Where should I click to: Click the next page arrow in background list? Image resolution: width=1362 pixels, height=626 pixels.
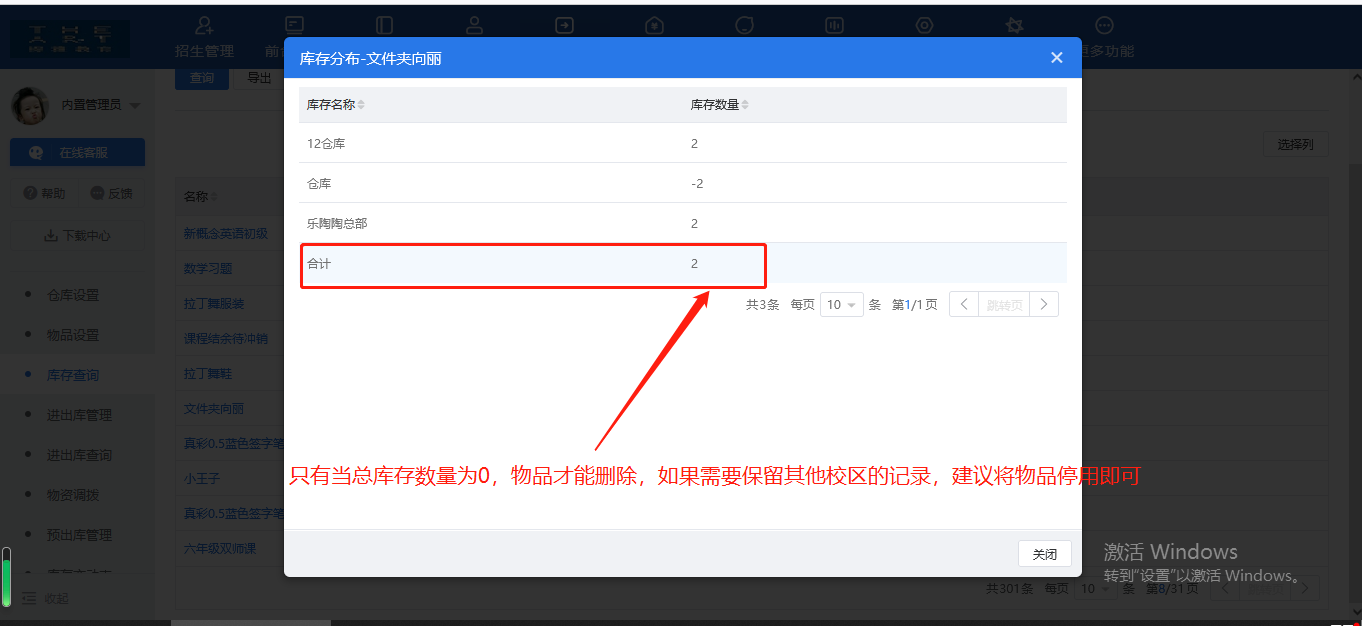[1306, 588]
